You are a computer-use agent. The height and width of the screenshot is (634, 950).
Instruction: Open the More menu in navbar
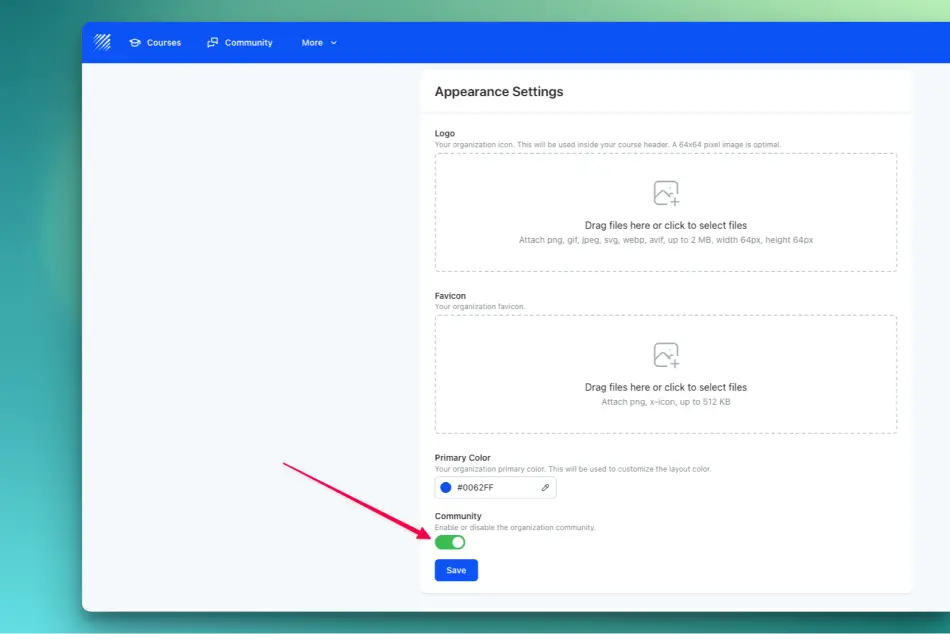[319, 42]
